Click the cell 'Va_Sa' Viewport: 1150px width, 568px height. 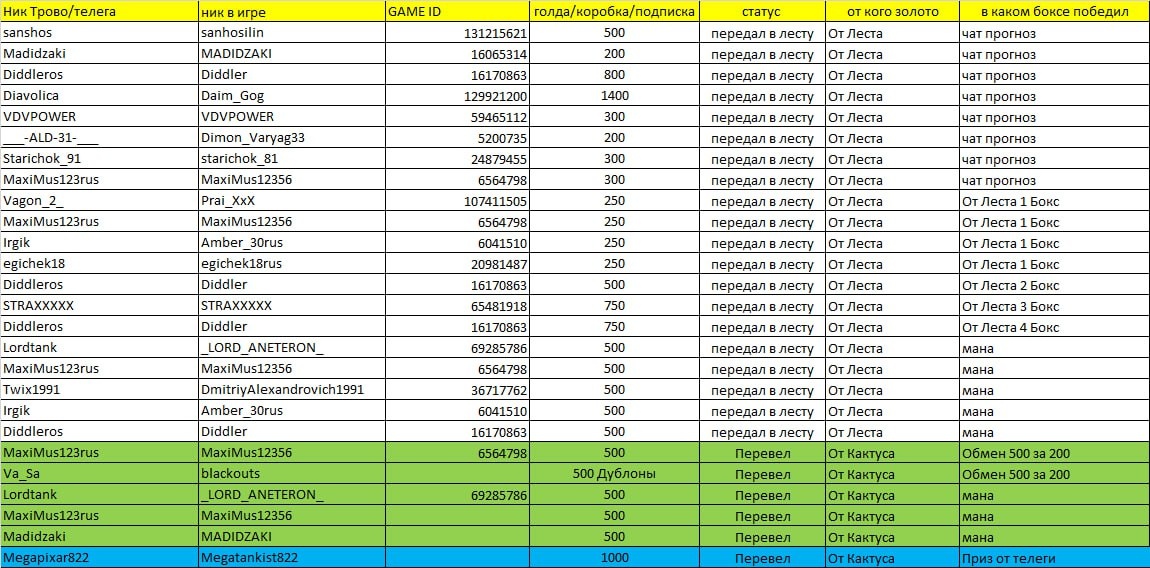click(x=99, y=474)
